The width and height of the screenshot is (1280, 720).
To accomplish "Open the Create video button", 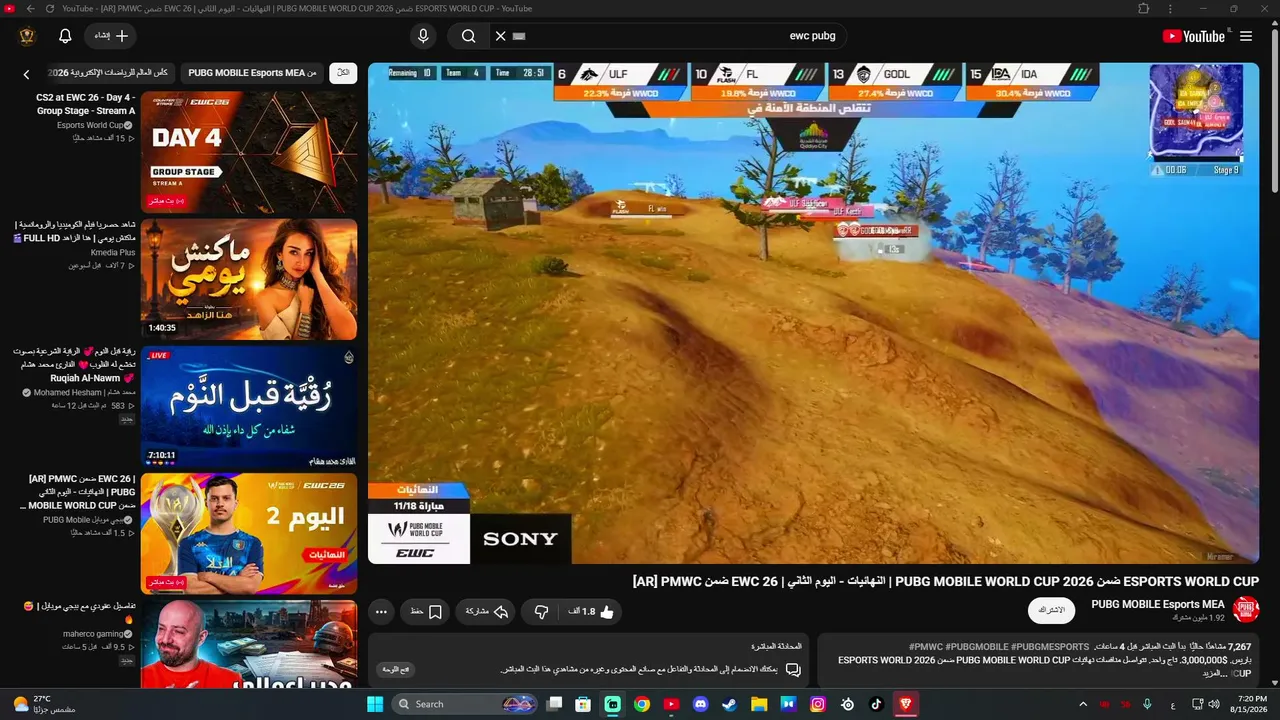I will click(112, 36).
